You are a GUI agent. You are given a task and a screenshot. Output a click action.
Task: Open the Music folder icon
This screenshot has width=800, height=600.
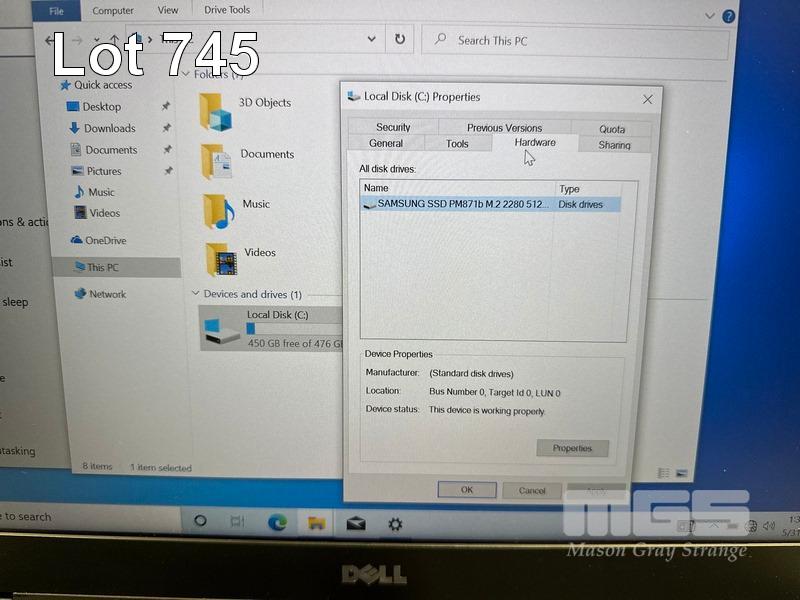218,211
